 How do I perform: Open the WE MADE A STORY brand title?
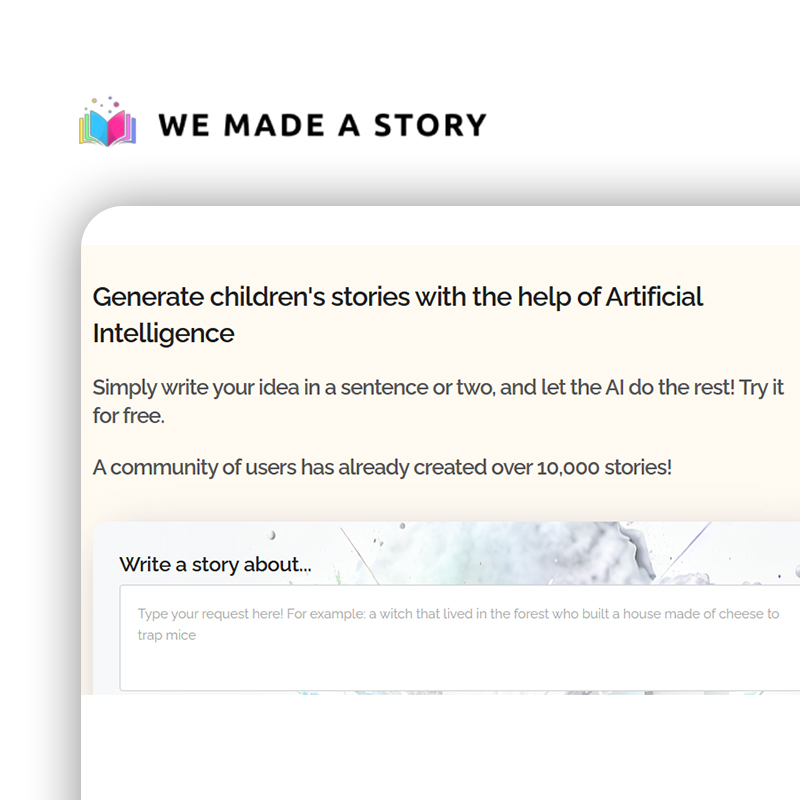click(x=321, y=125)
